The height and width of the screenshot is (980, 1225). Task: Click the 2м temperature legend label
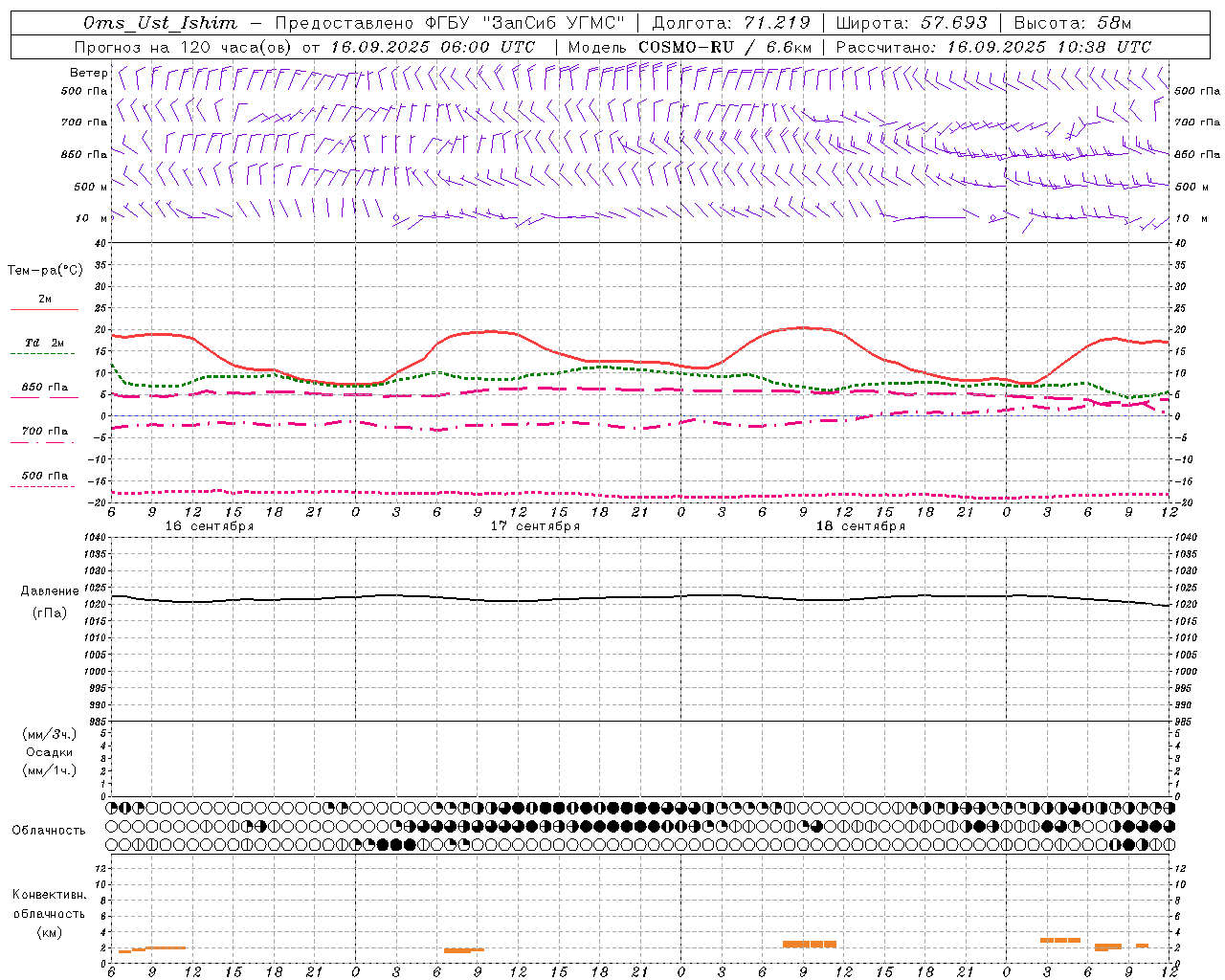(x=45, y=300)
